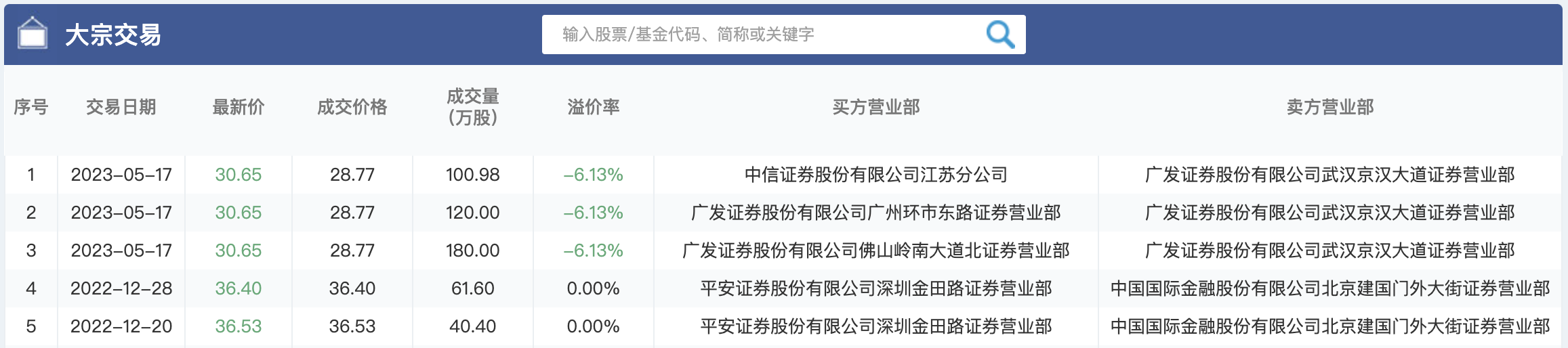The image size is (1568, 348).
Task: Click the 大宗交易 header title
Action: [113, 35]
